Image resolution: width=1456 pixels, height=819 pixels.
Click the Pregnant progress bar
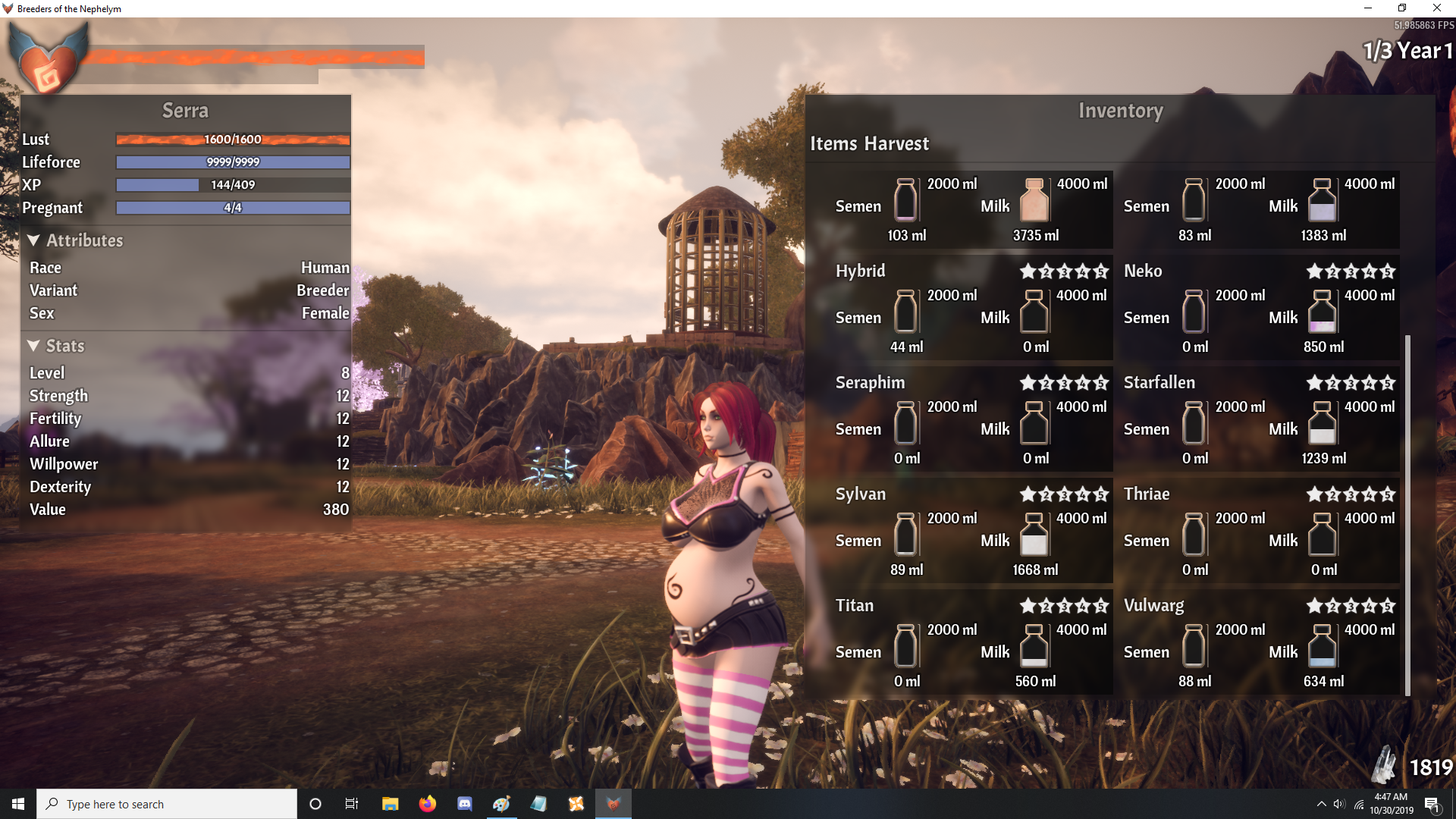point(233,208)
